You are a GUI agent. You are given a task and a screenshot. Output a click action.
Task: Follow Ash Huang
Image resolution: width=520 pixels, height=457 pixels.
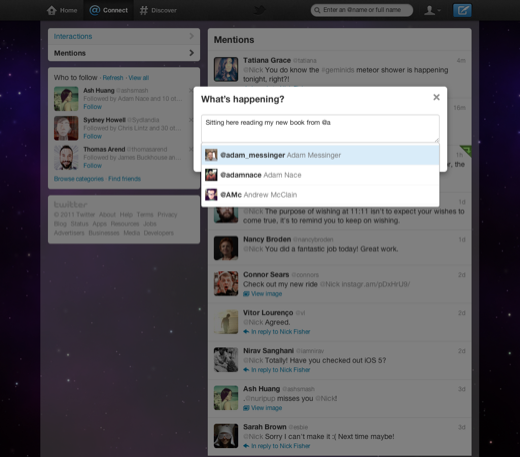[x=92, y=107]
